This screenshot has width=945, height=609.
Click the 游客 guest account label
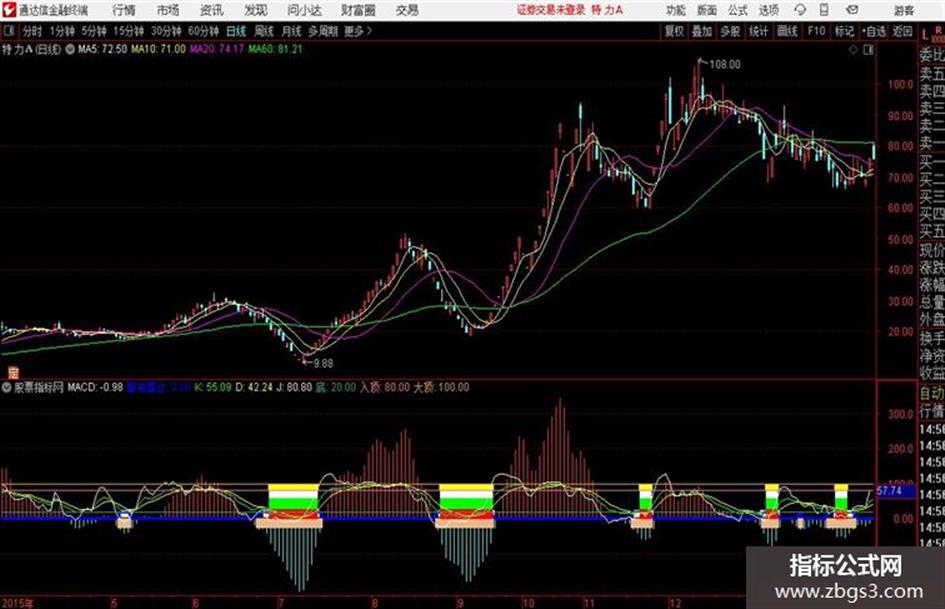pyautogui.click(x=903, y=10)
